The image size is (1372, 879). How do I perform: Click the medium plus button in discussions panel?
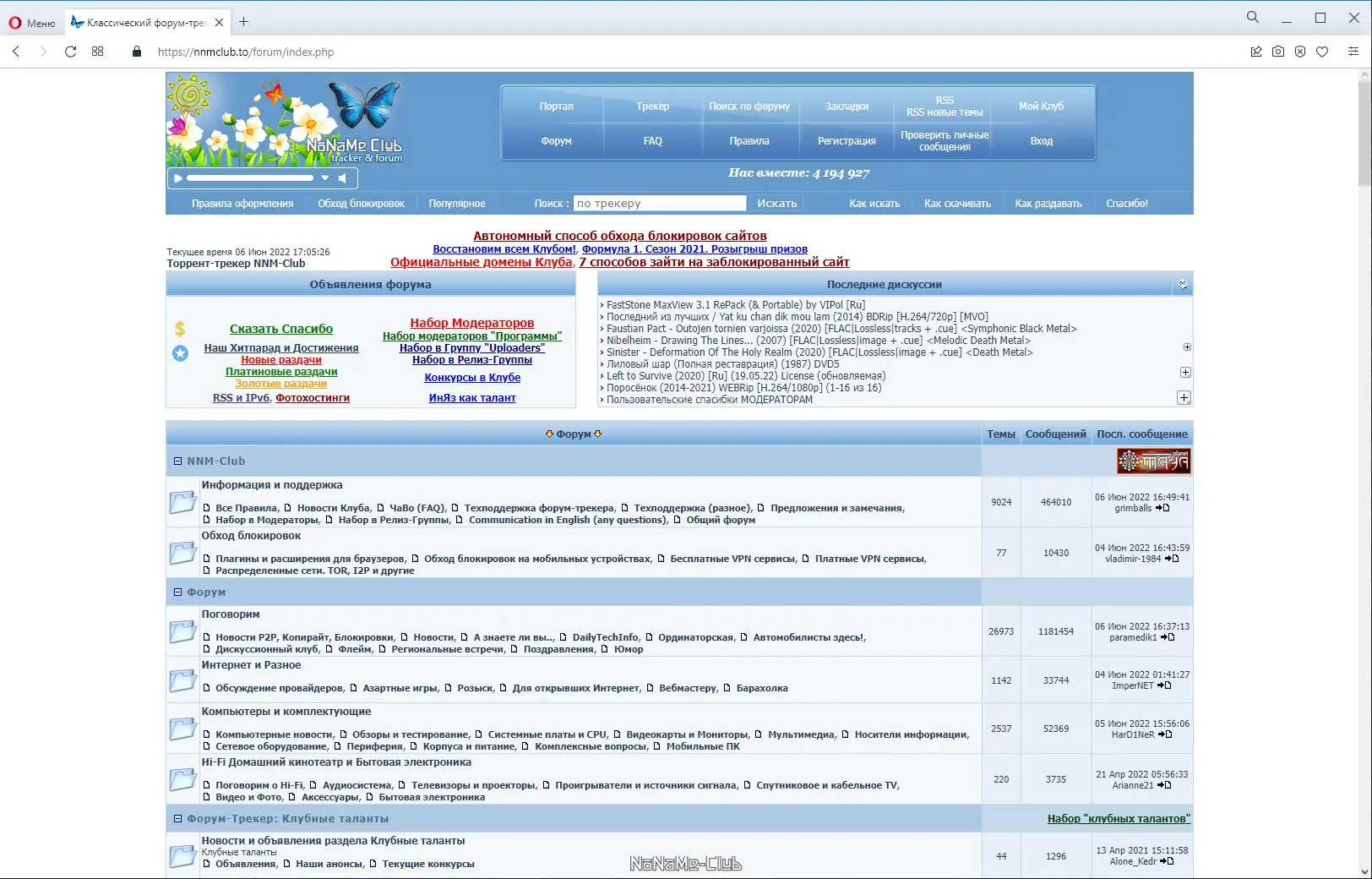coord(1185,373)
